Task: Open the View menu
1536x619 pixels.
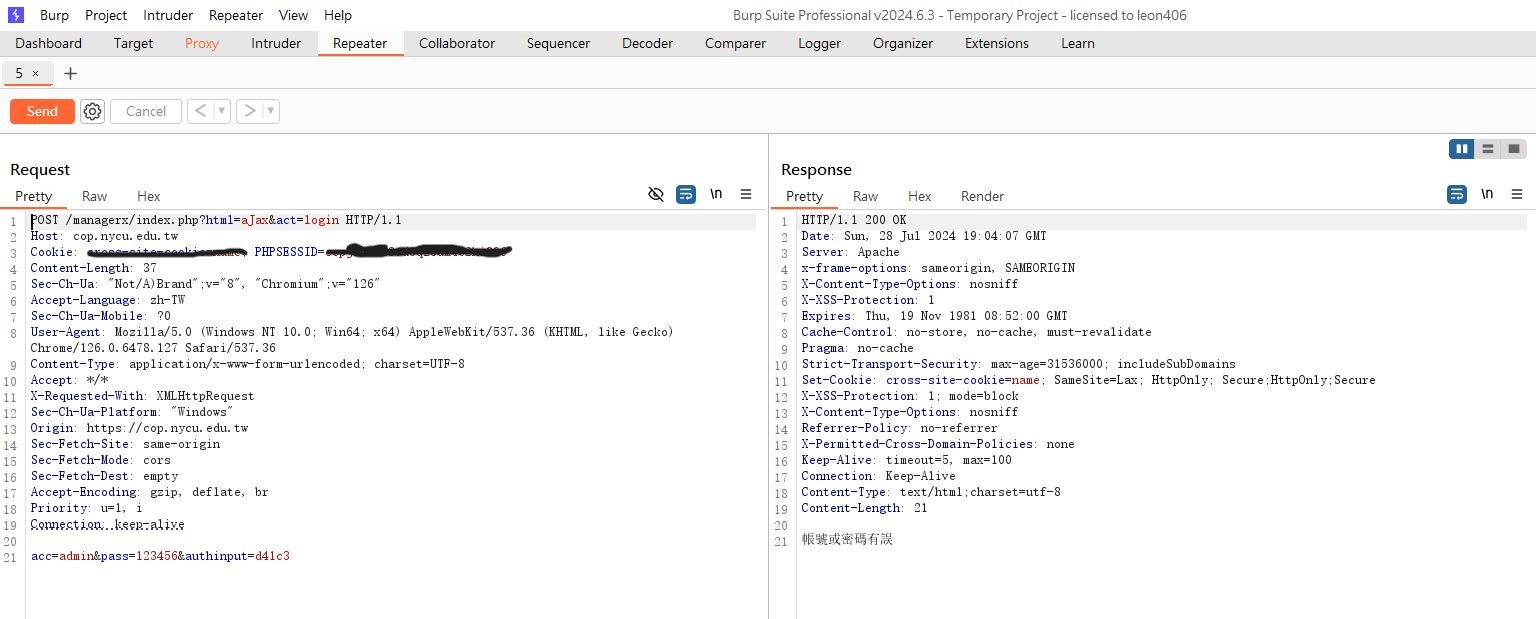Action: 293,15
